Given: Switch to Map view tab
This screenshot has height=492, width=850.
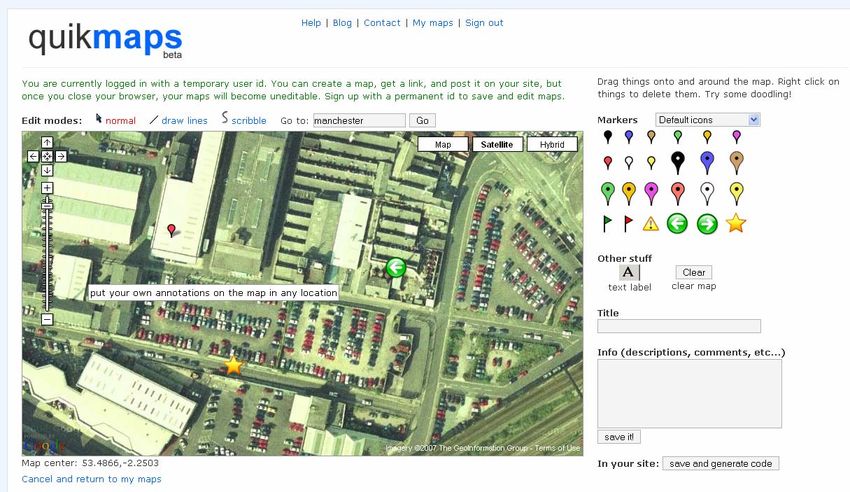Looking at the screenshot, I should (x=443, y=145).
